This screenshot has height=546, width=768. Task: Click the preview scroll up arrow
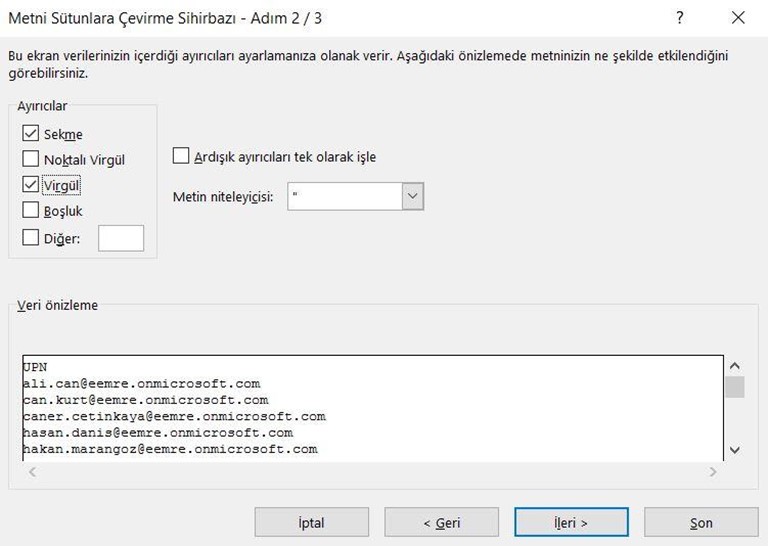[735, 366]
